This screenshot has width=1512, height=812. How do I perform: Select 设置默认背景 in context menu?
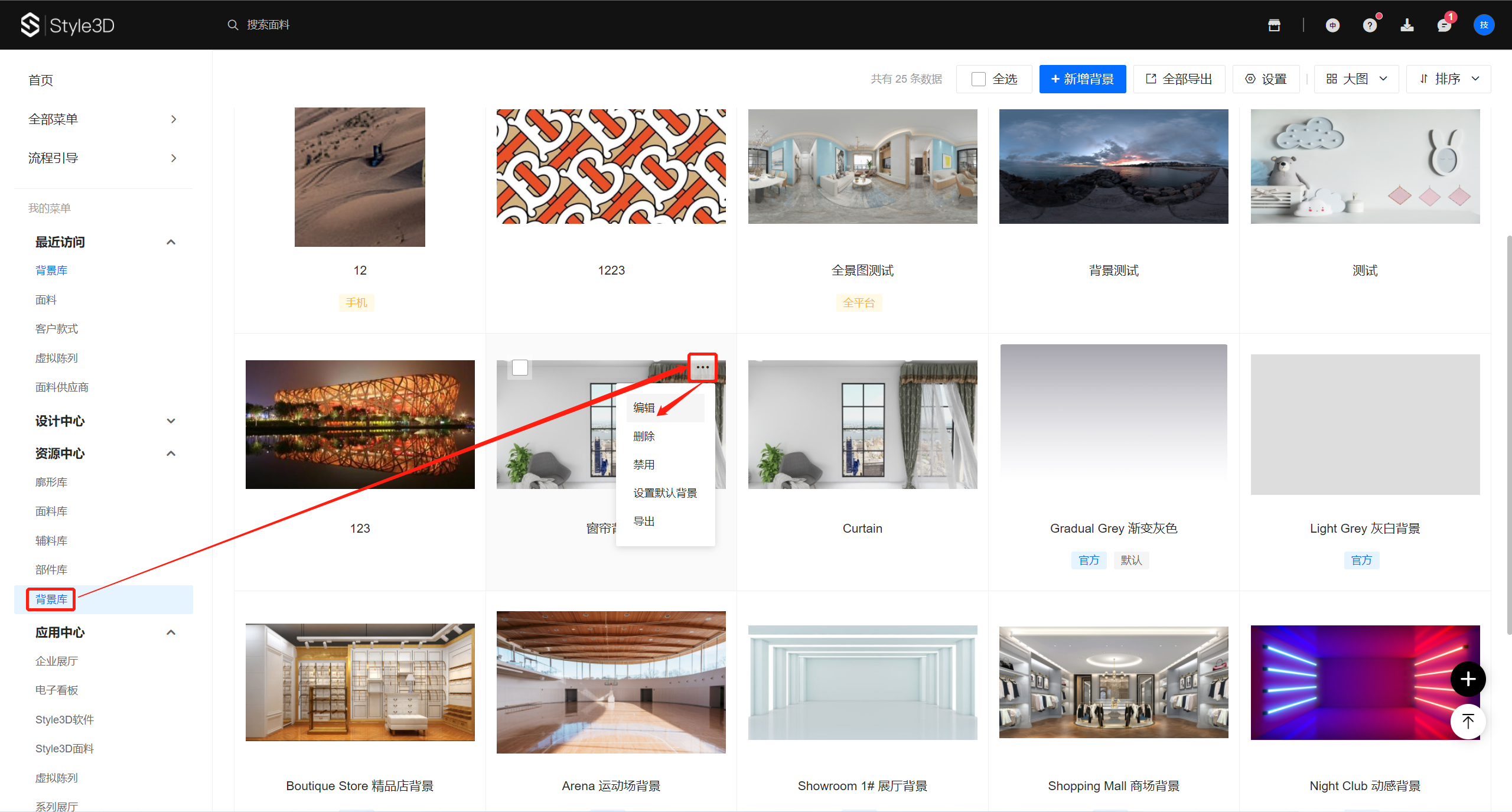[665, 493]
